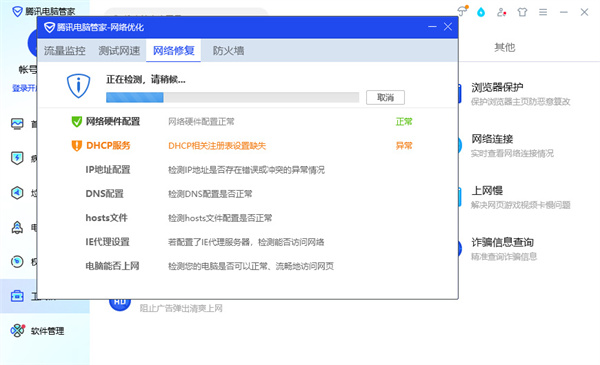The height and width of the screenshot is (365, 600).
Task: Close the 网络优化 dialog
Action: (x=448, y=27)
